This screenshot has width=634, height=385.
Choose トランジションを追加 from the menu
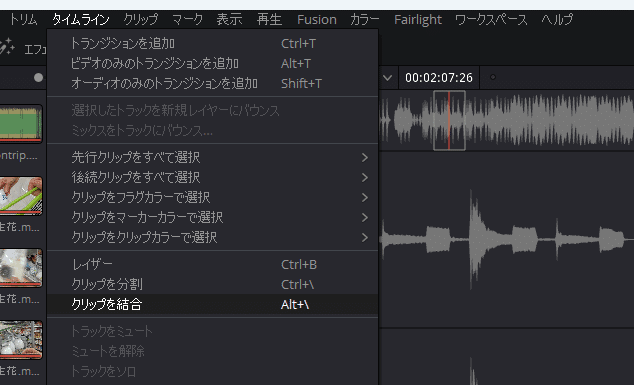pyautogui.click(x=213, y=43)
